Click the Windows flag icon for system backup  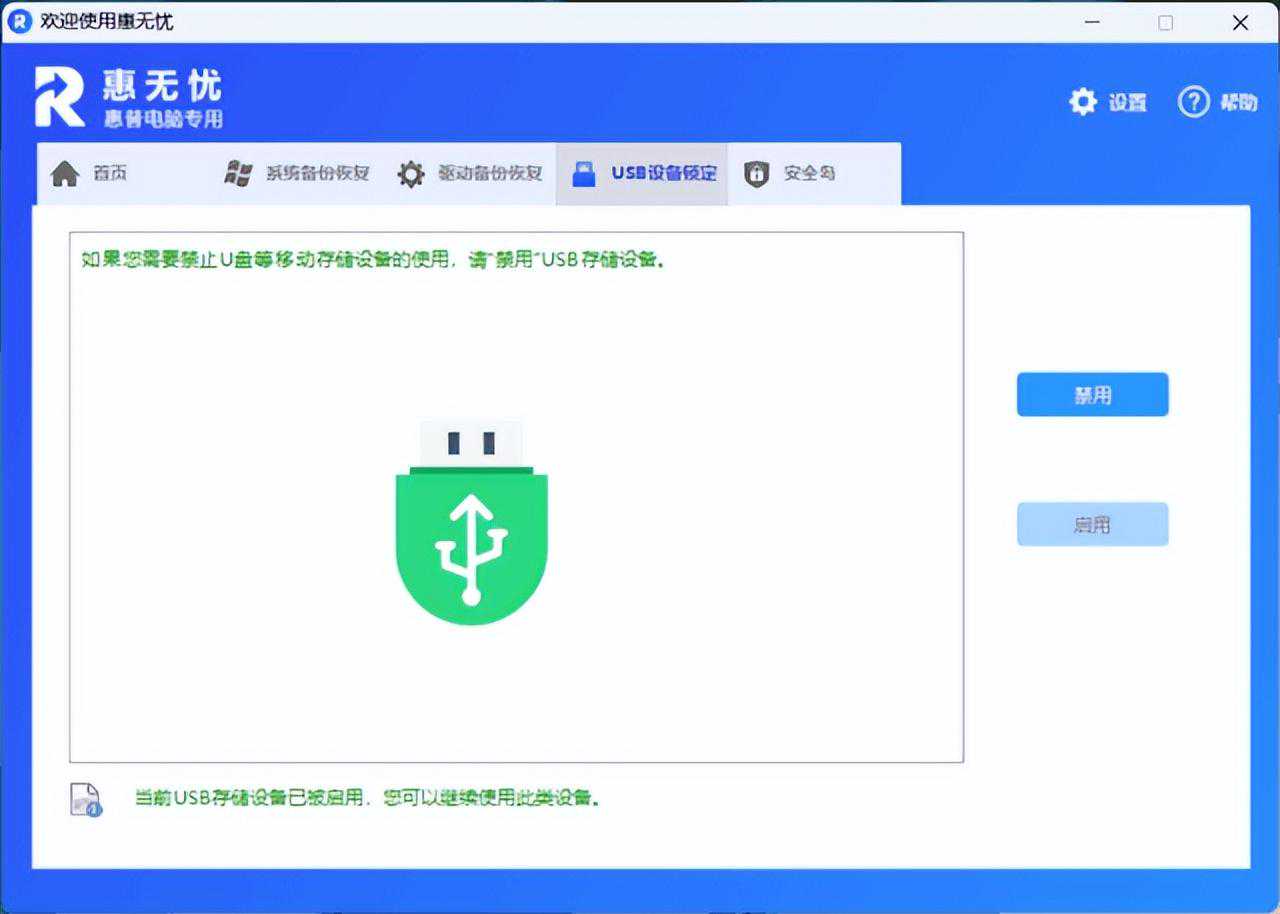point(238,174)
